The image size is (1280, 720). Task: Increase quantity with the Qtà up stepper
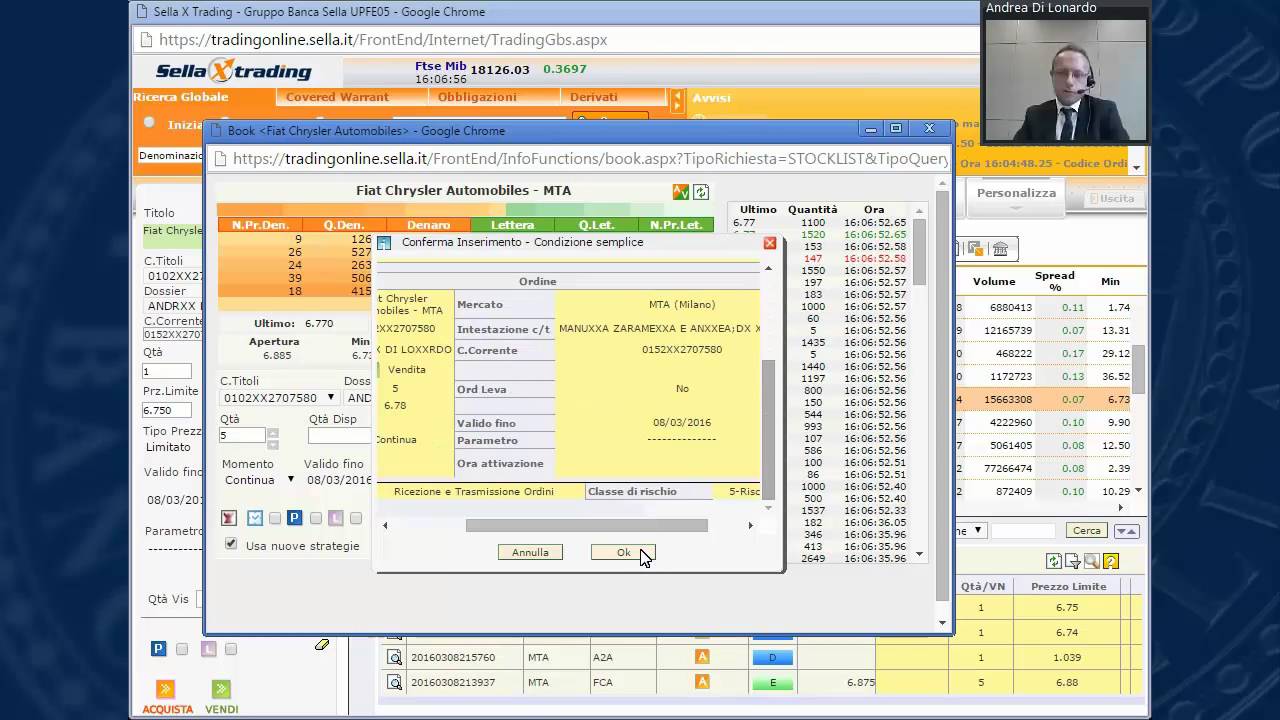point(273,432)
